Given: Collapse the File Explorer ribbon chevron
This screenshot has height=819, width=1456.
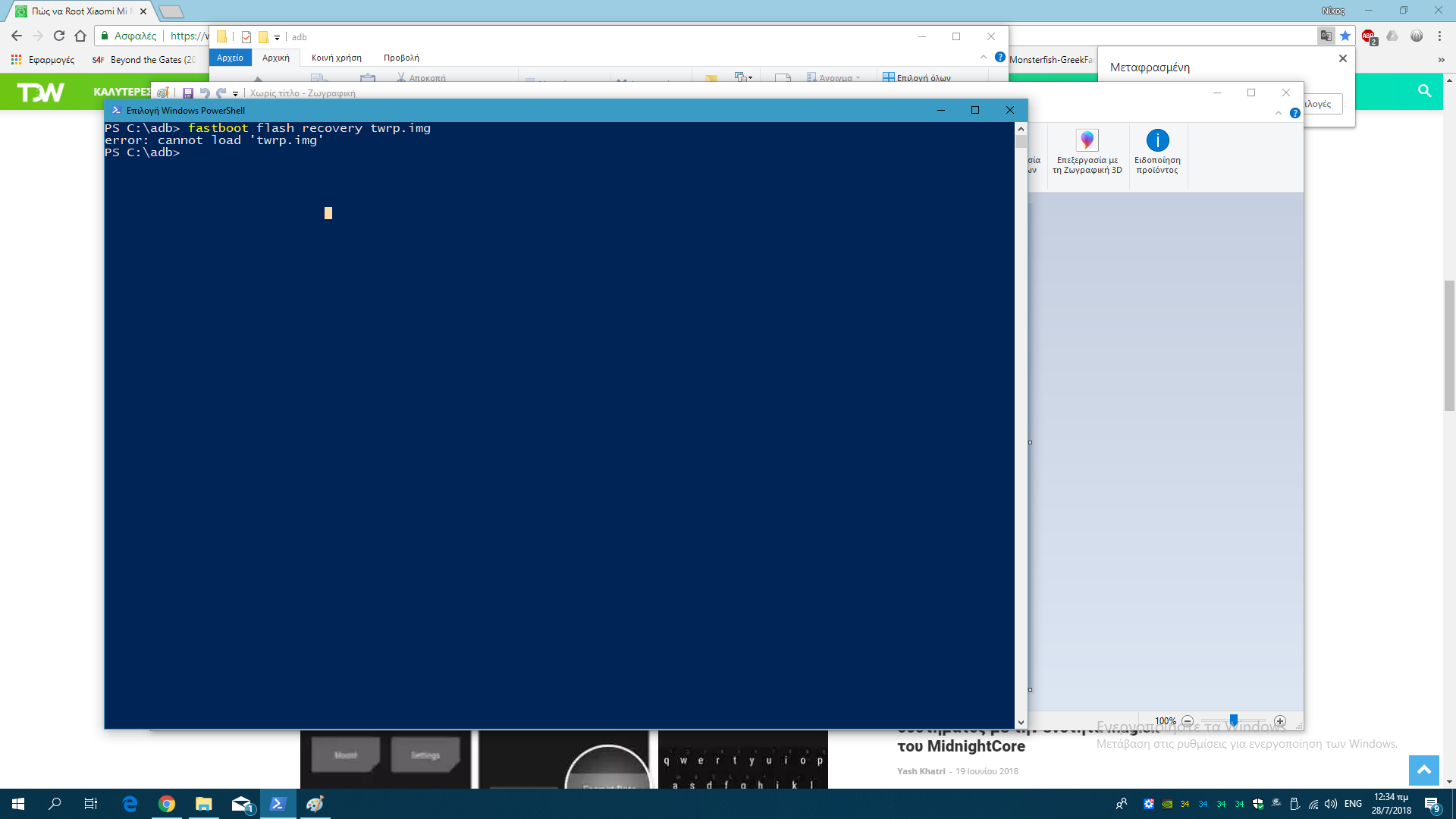Looking at the screenshot, I should click(x=984, y=57).
